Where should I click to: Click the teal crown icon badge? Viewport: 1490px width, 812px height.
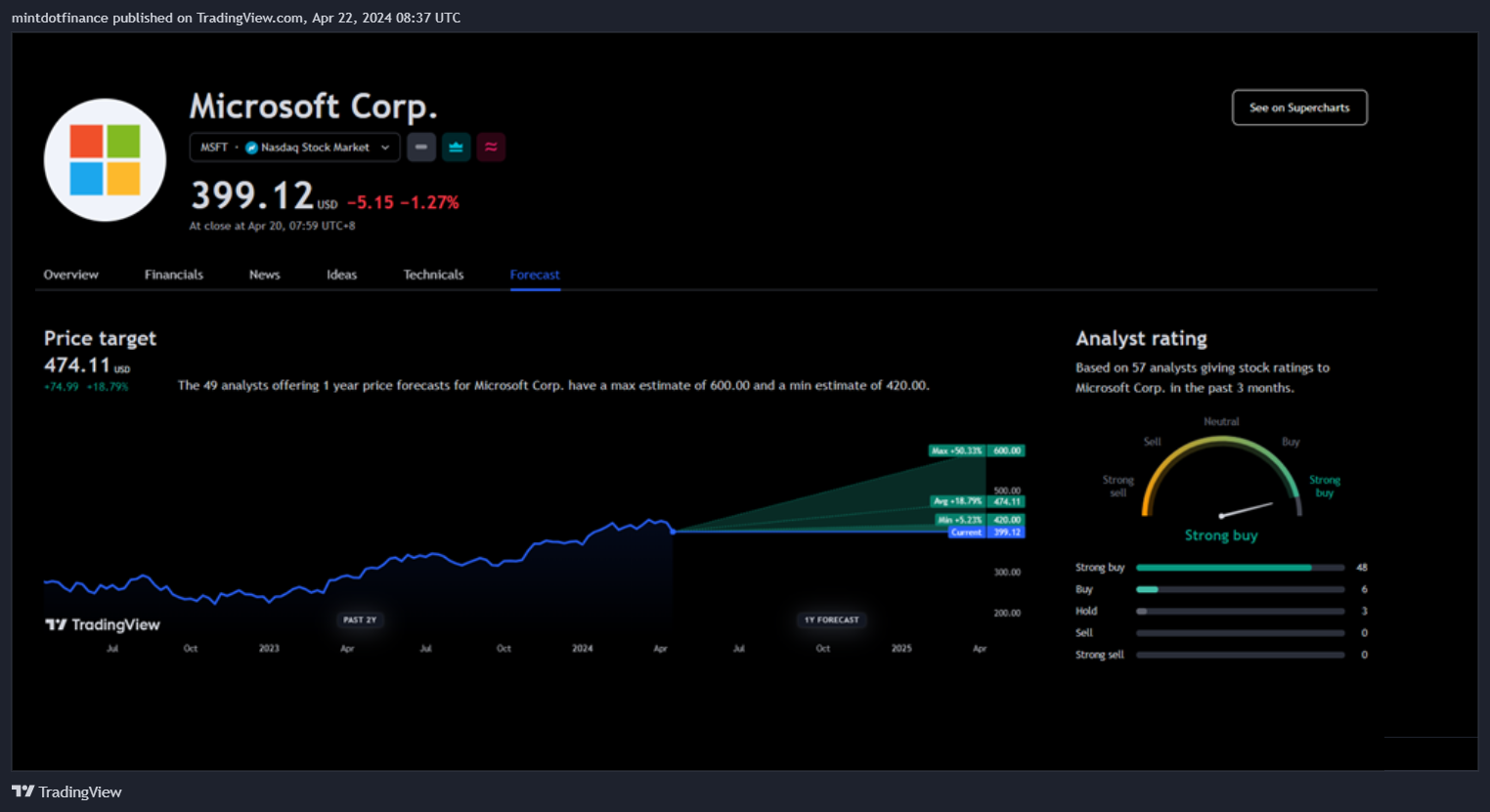[x=456, y=148]
